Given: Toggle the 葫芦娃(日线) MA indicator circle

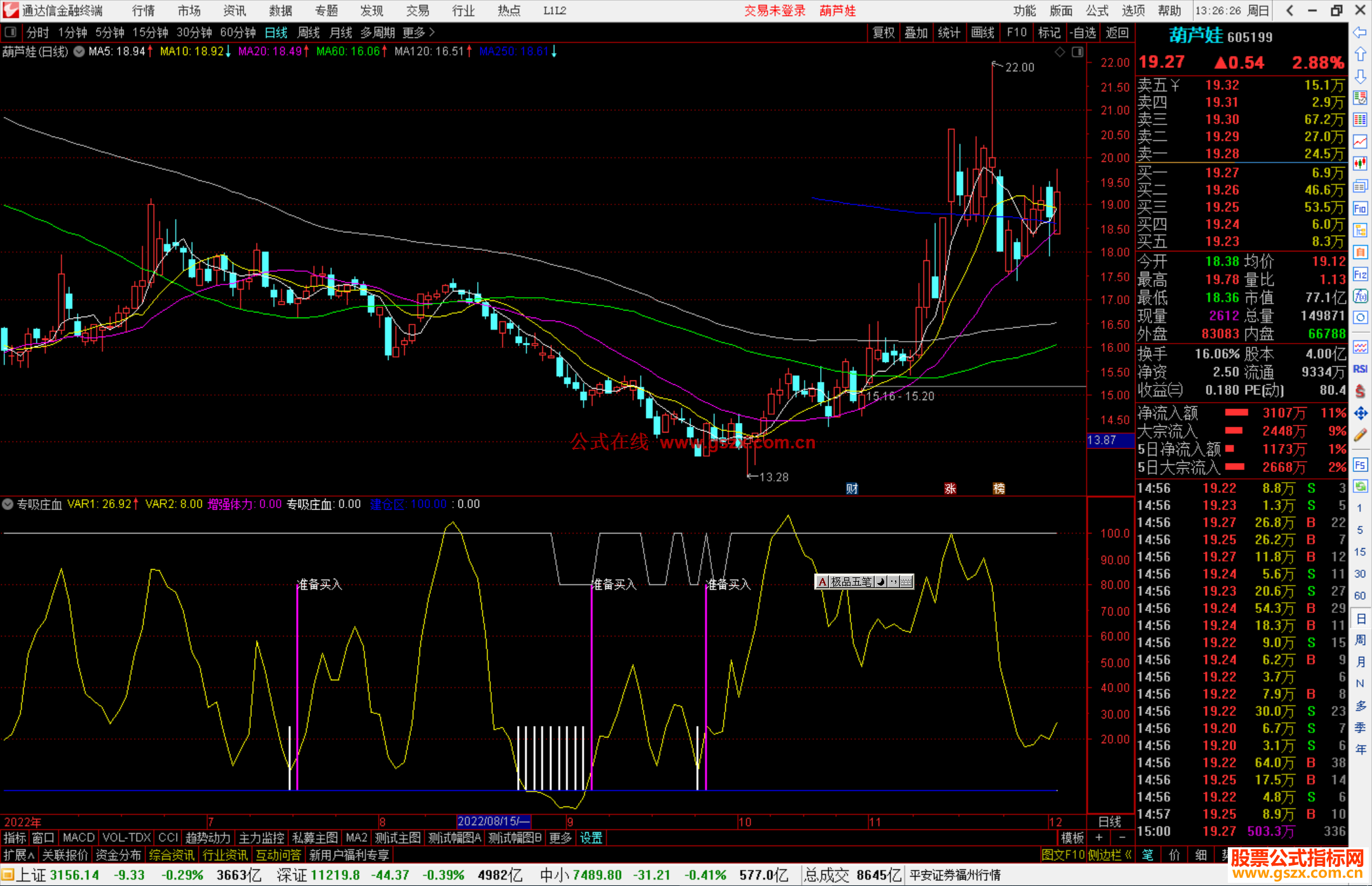Looking at the screenshot, I should point(79,51).
